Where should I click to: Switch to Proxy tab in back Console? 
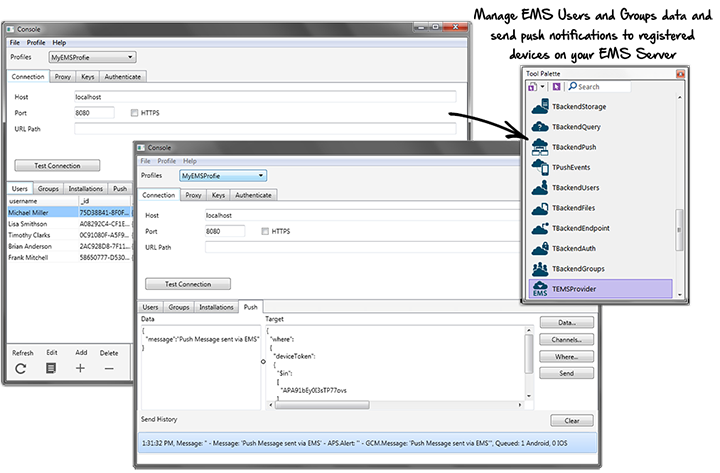[x=63, y=77]
